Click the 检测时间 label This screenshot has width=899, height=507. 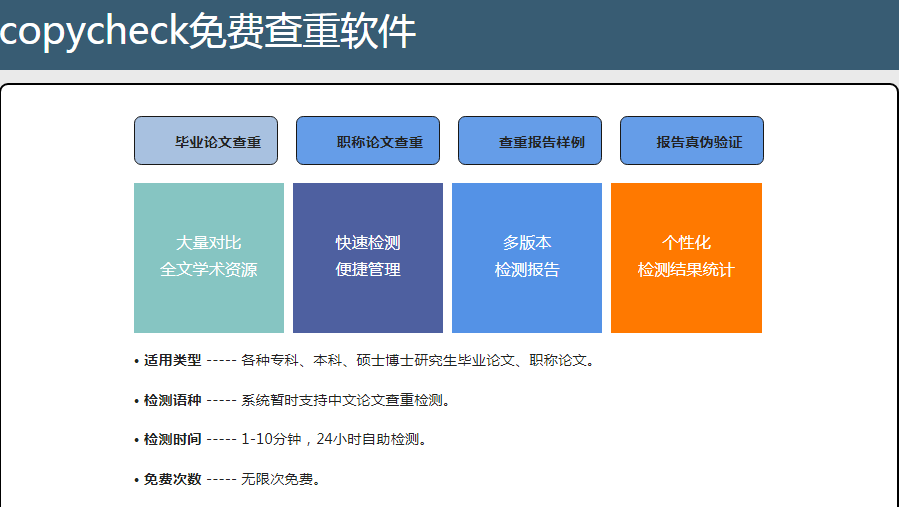172,439
